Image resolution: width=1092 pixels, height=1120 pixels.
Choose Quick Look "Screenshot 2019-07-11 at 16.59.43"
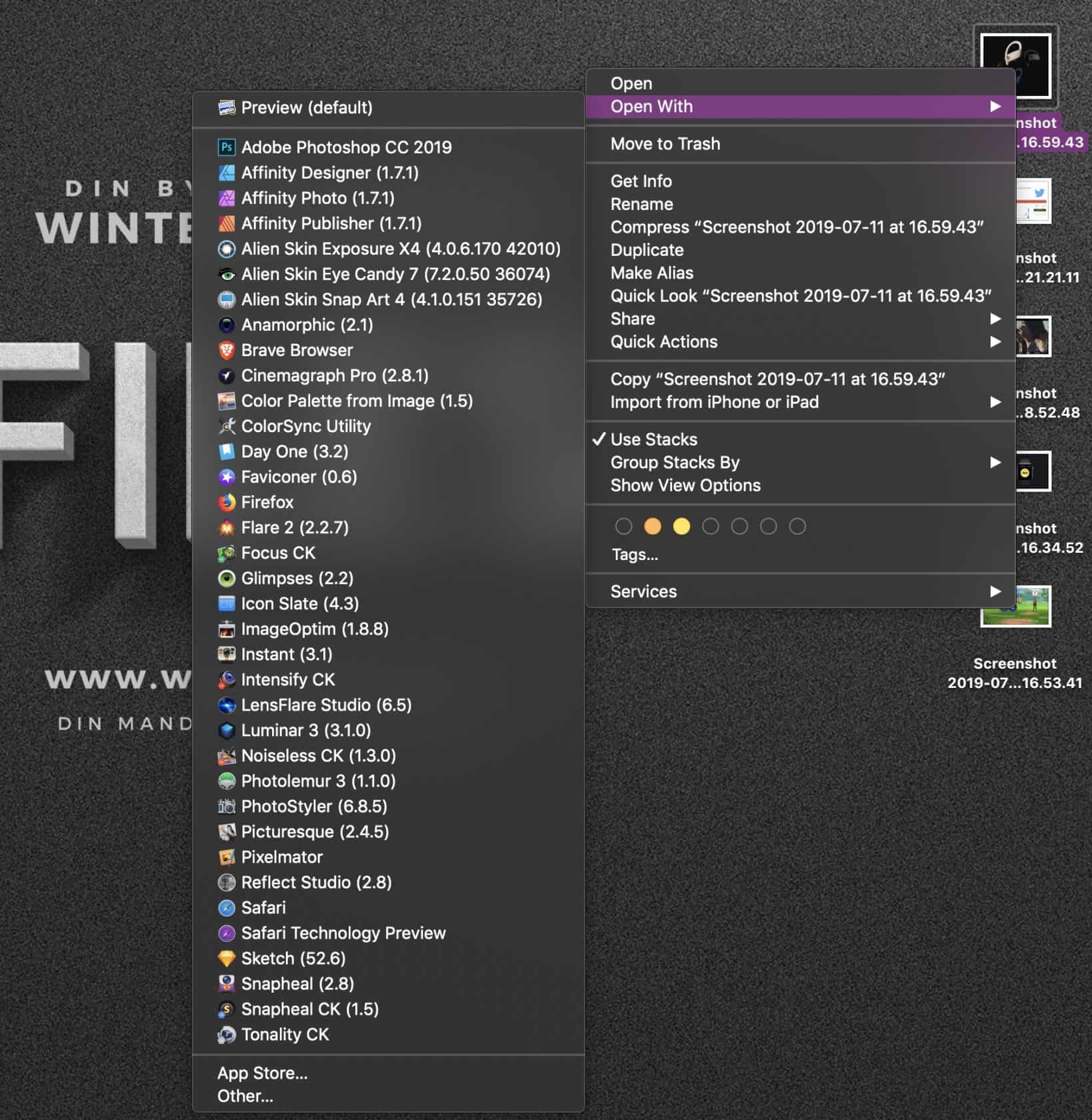(x=800, y=296)
